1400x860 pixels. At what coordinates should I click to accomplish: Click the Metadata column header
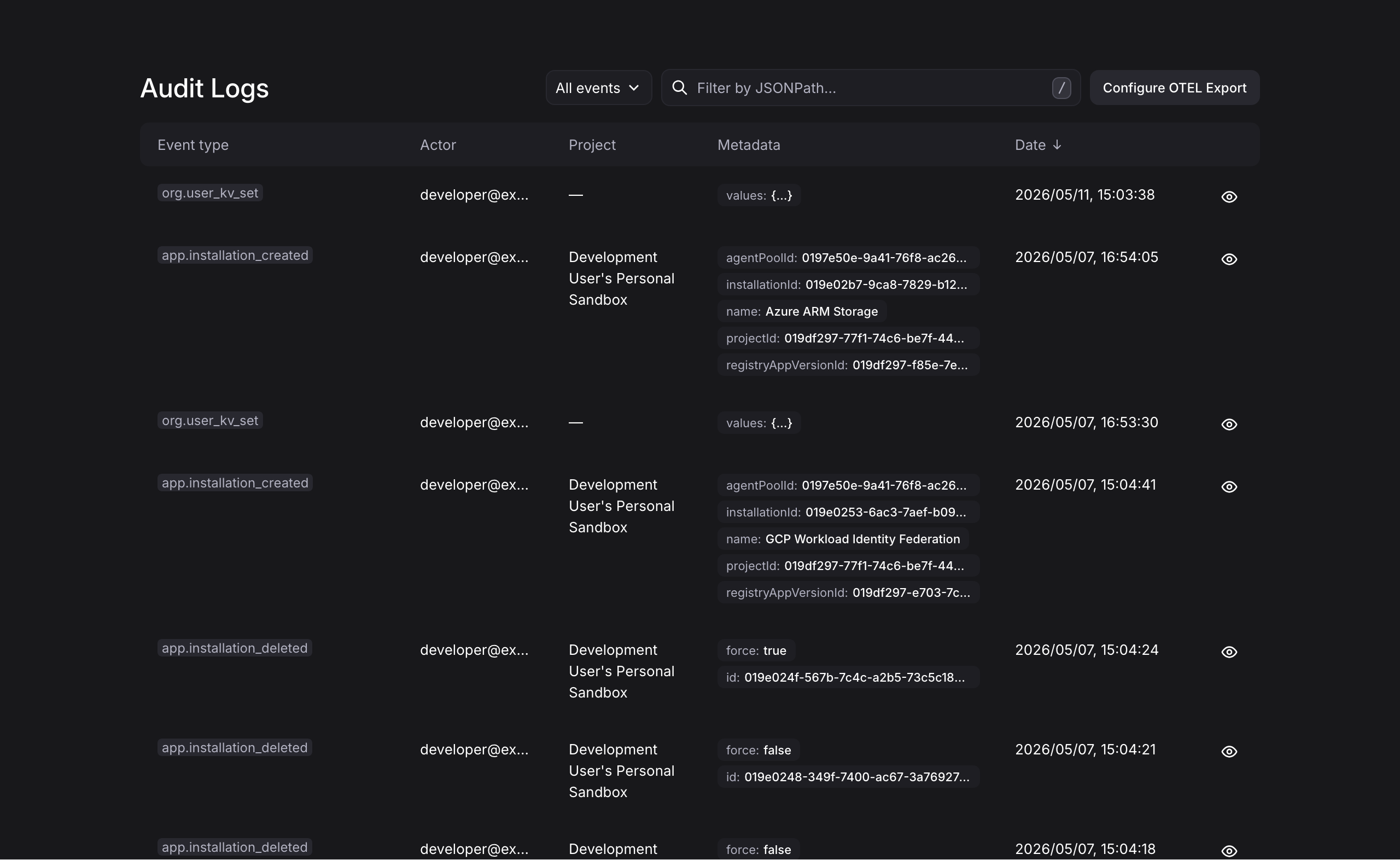749,145
